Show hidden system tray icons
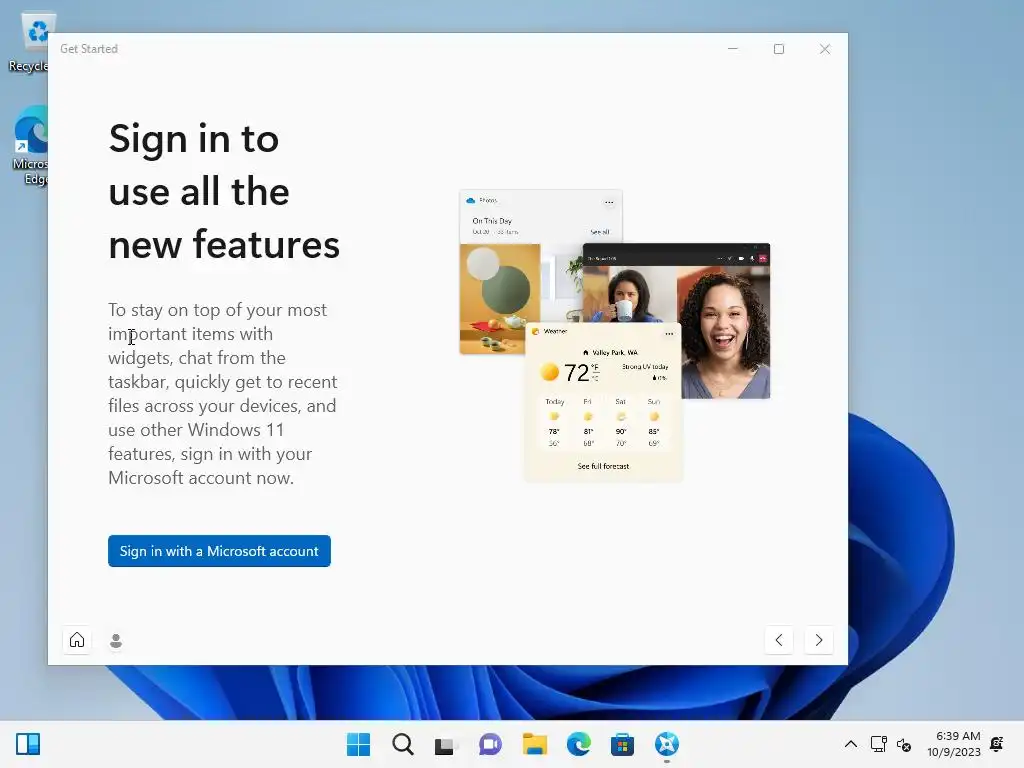 pyautogui.click(x=851, y=744)
